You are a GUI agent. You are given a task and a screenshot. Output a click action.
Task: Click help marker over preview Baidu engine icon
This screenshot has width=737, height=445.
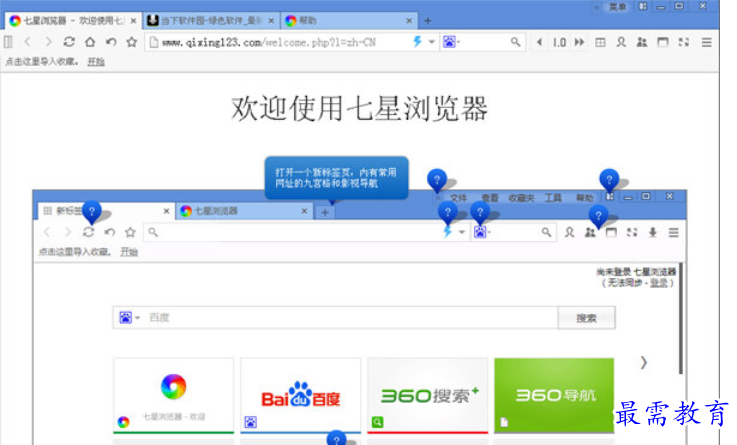(x=480, y=212)
